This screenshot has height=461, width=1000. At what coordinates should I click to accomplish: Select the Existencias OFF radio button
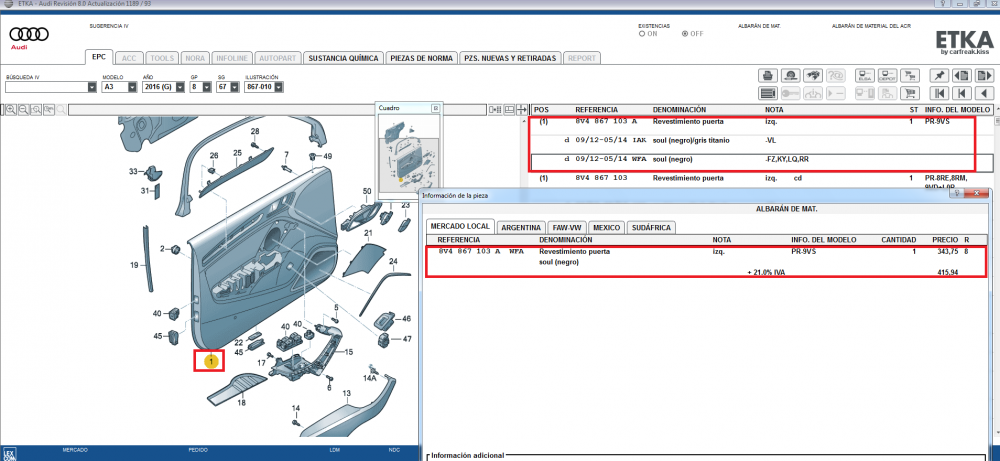click(x=685, y=33)
